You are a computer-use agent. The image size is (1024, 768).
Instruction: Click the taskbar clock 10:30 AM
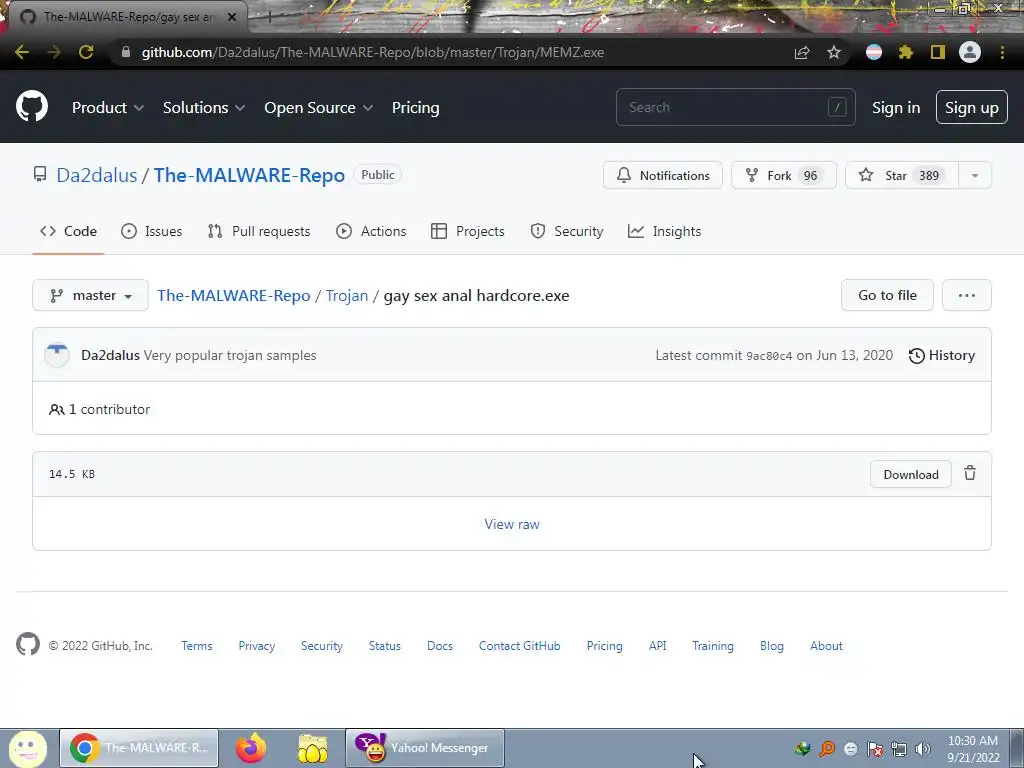click(972, 741)
